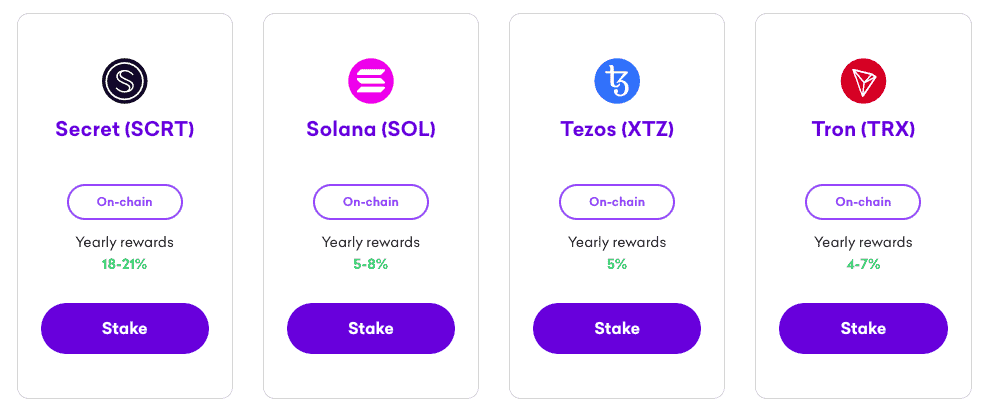Viewport: 991px width, 413px height.
Task: Click Solana's 5-8% yearly rewards value
Action: click(x=371, y=265)
